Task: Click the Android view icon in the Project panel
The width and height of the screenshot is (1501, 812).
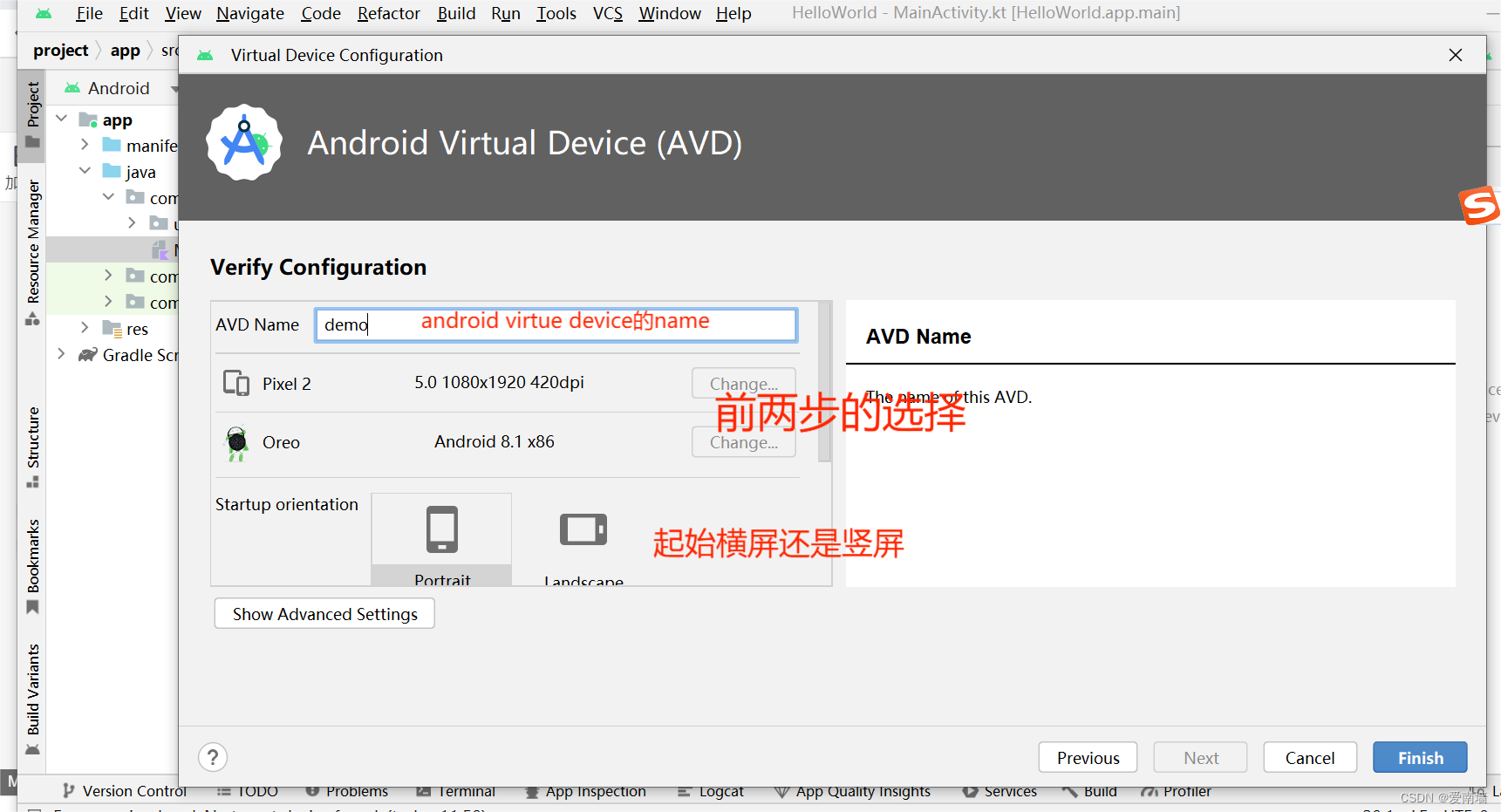Action: pos(72,88)
